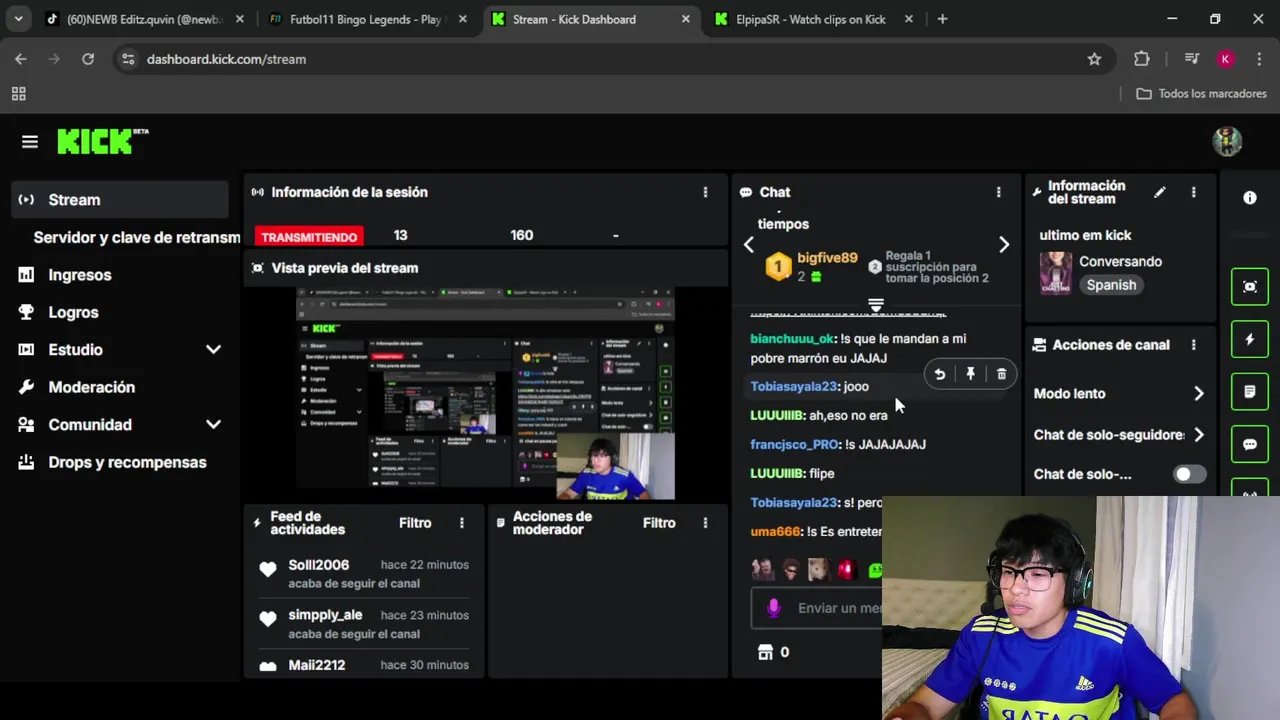1280x720 pixels.
Task: Open the user profile avatar menu
Action: point(1227,142)
